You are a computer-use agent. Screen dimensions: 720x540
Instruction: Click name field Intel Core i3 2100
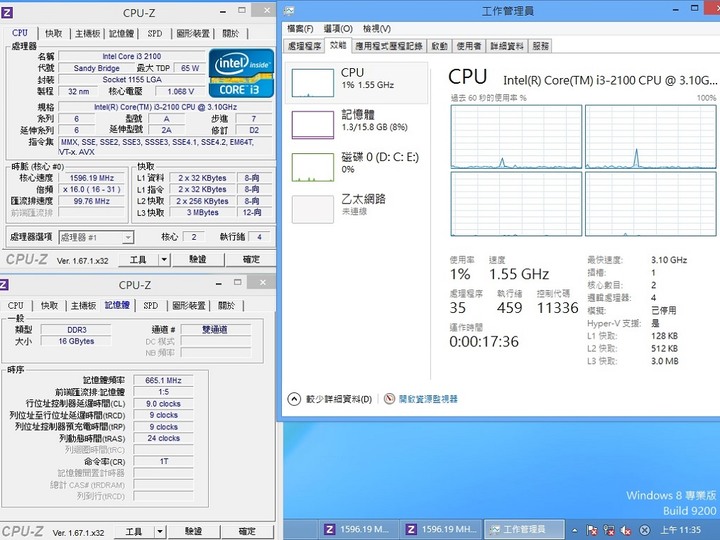tap(132, 56)
